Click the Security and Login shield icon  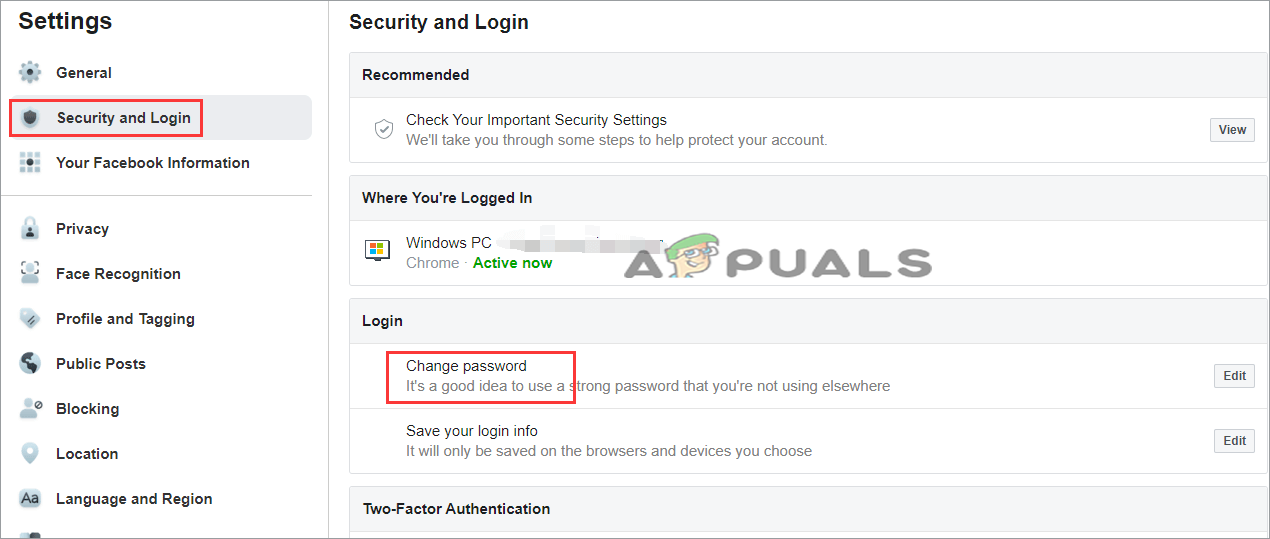(30, 118)
